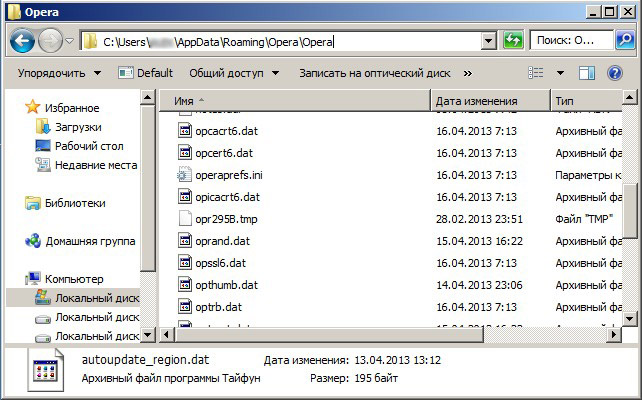This screenshot has height=400, width=642.
Task: Sort by the Имя column header
Action: pos(295,101)
